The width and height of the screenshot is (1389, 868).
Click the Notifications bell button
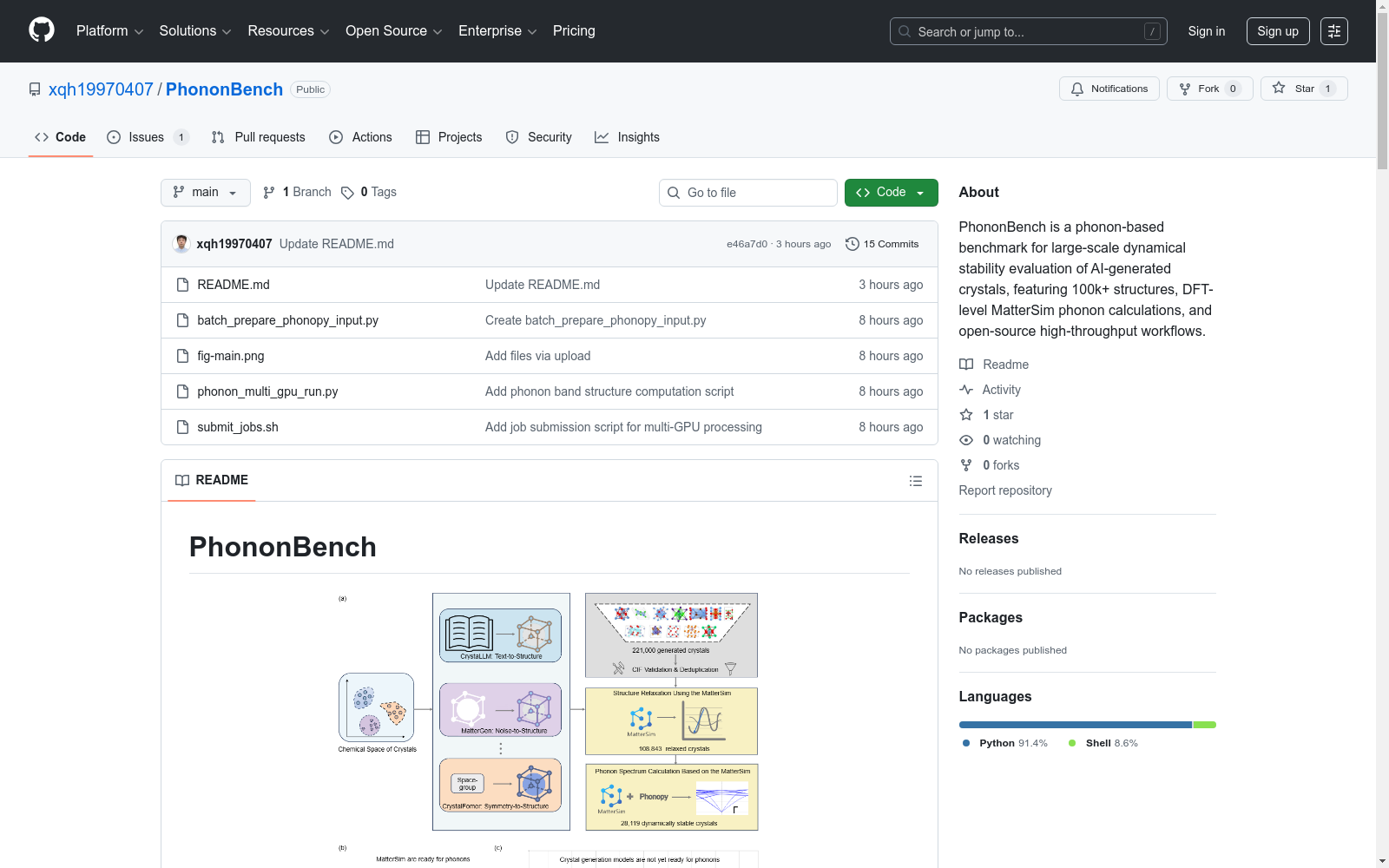click(x=1109, y=89)
